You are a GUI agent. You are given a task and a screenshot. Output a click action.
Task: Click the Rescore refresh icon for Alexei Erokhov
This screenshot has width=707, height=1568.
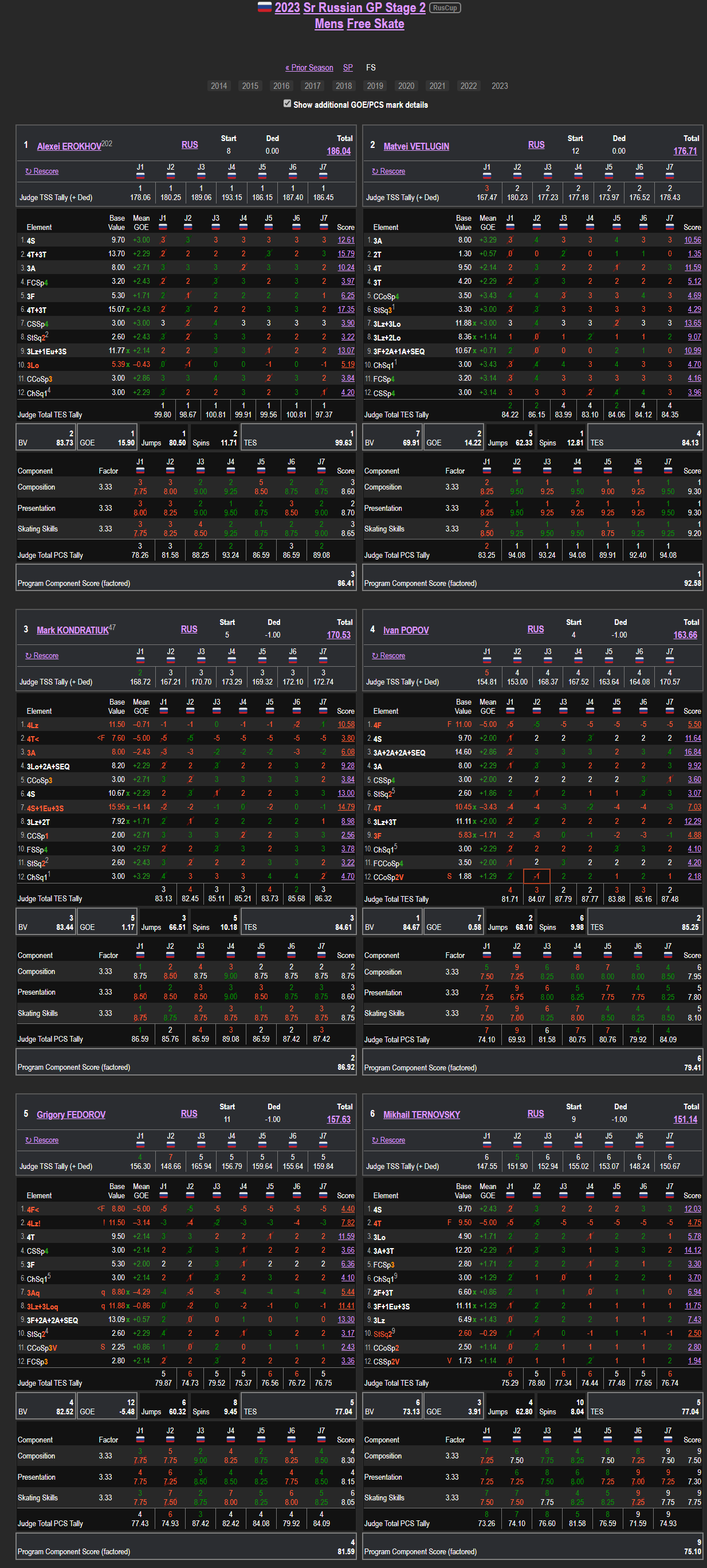click(x=28, y=171)
